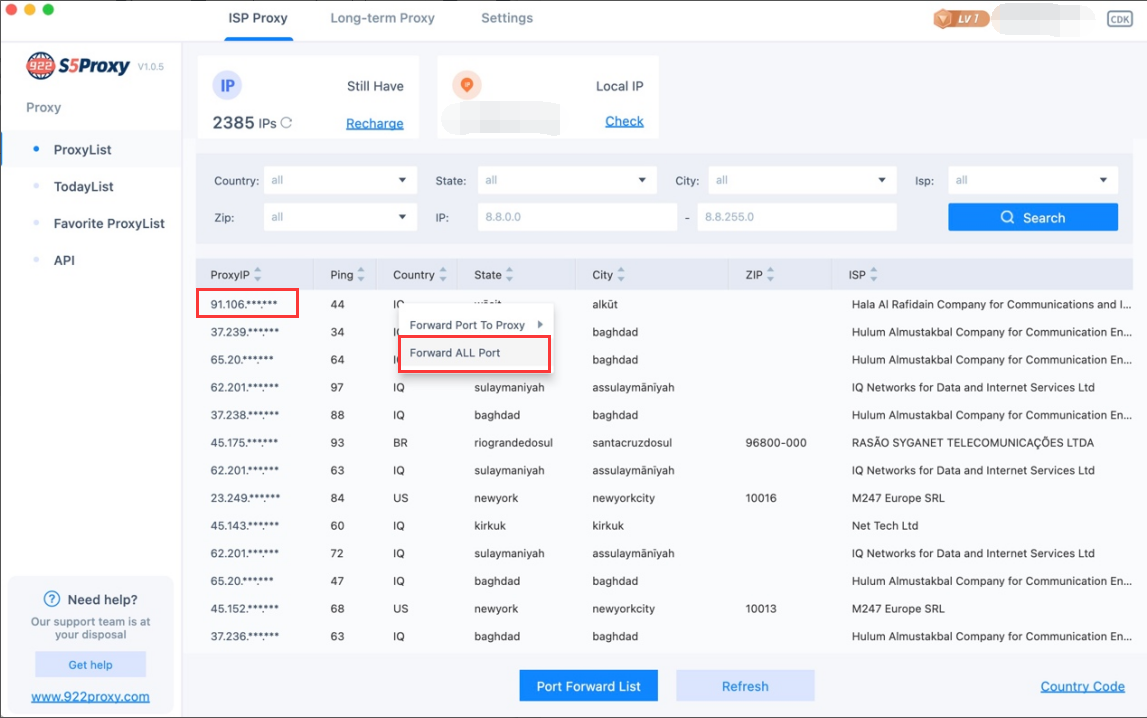Select proxy row 37.236.***.***
Screen dimensions: 1147x718
click(x=664, y=636)
